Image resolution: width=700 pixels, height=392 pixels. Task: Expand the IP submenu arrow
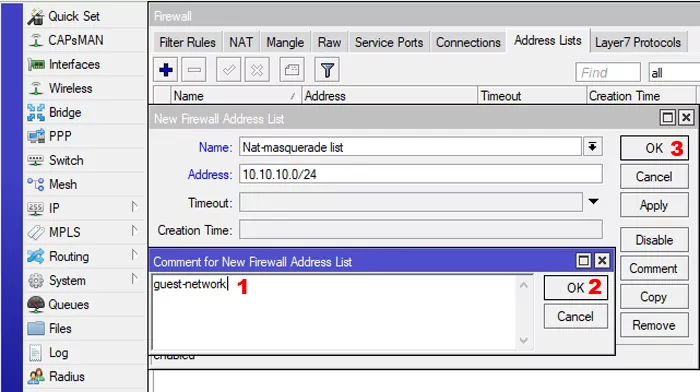134,207
